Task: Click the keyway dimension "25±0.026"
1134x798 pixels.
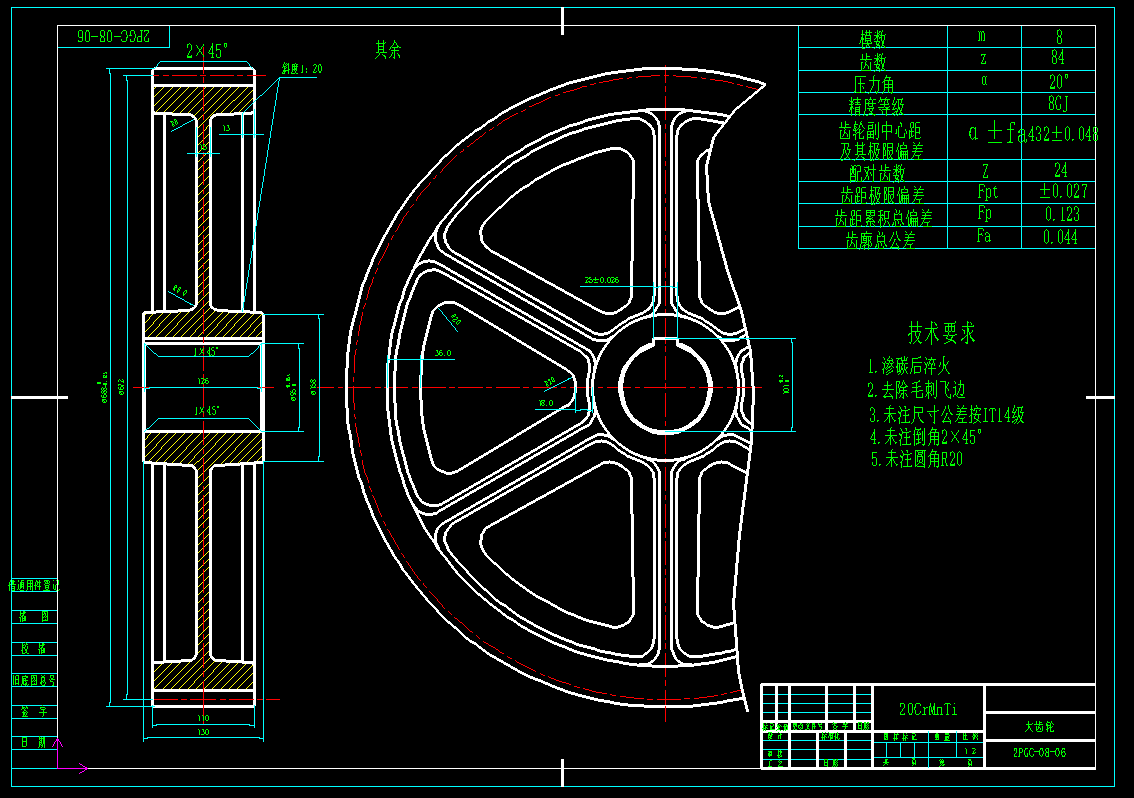Action: (601, 280)
